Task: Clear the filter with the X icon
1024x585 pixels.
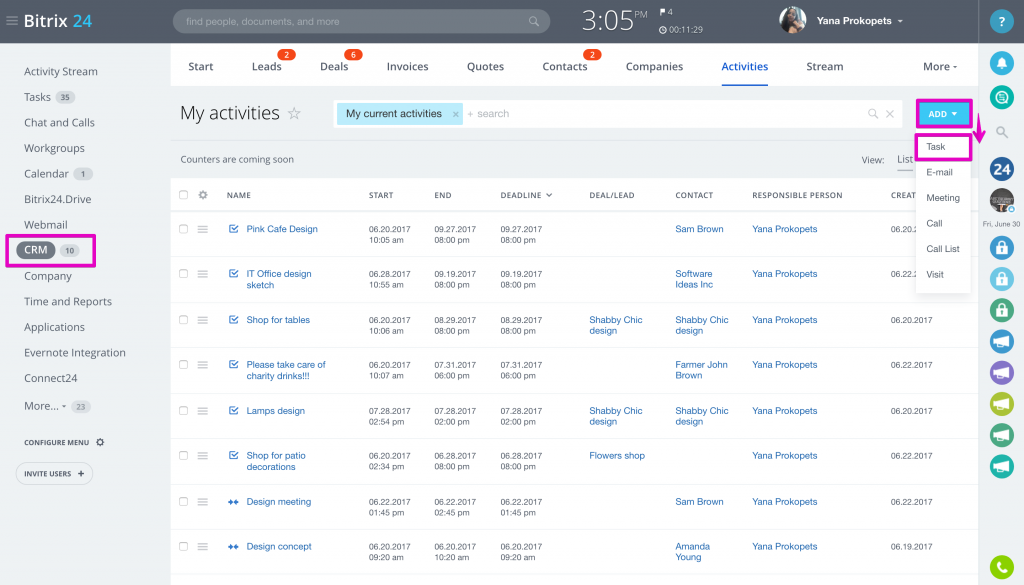Action: click(889, 114)
